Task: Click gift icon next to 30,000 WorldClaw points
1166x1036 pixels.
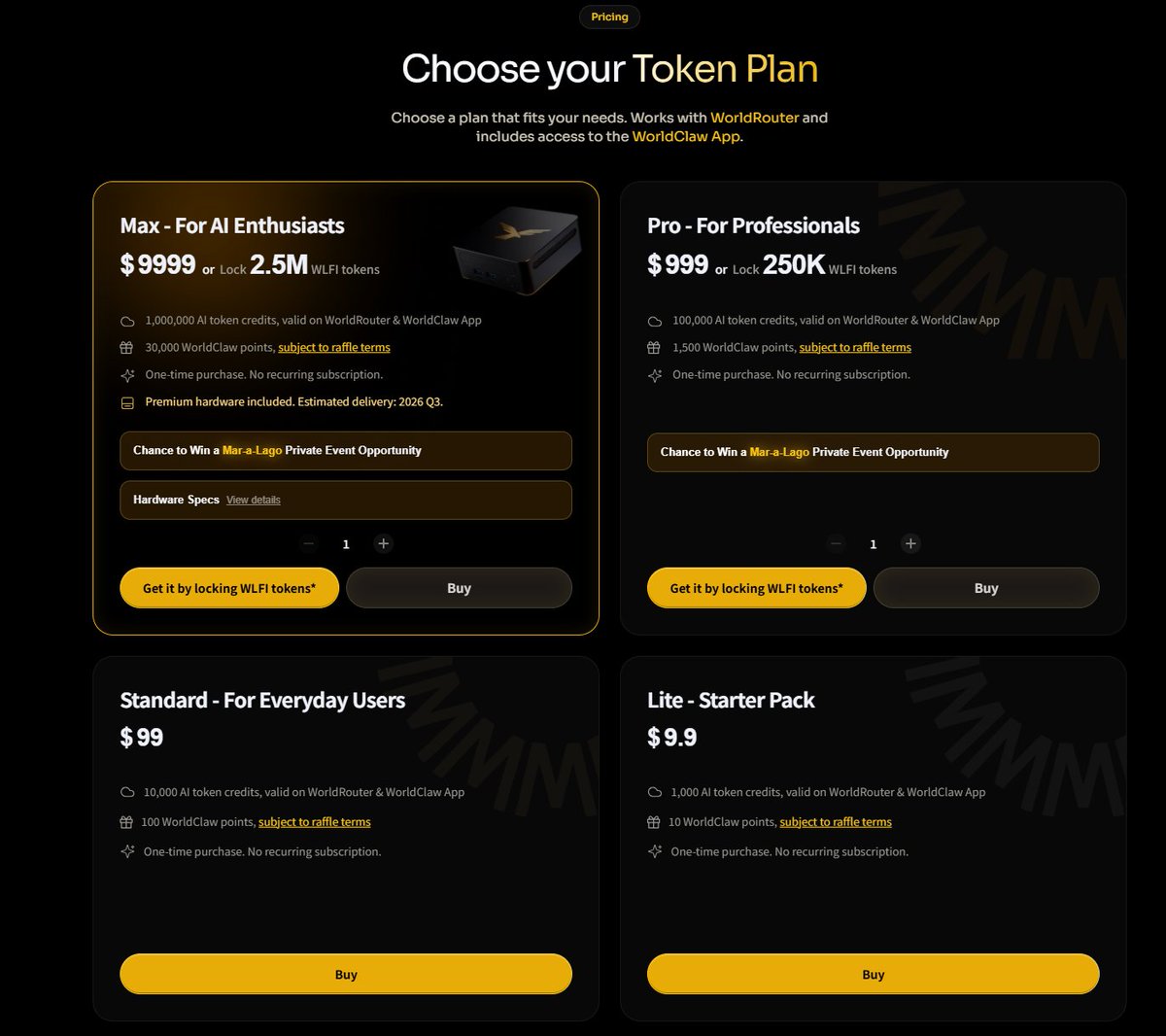Action: tap(127, 348)
